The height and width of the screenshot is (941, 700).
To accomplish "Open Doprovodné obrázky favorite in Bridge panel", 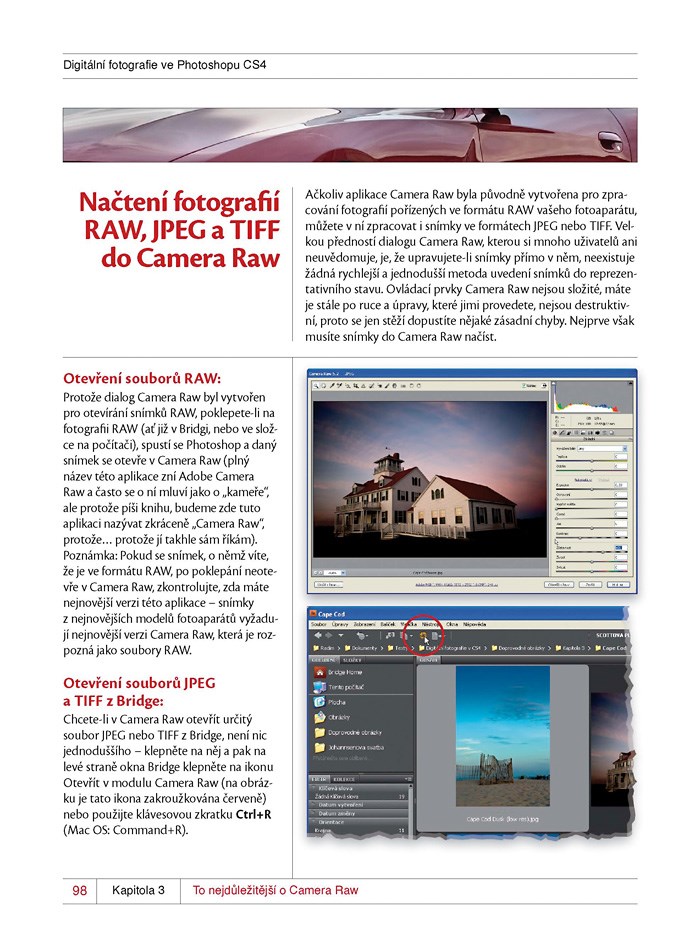I will pyautogui.click(x=348, y=732).
